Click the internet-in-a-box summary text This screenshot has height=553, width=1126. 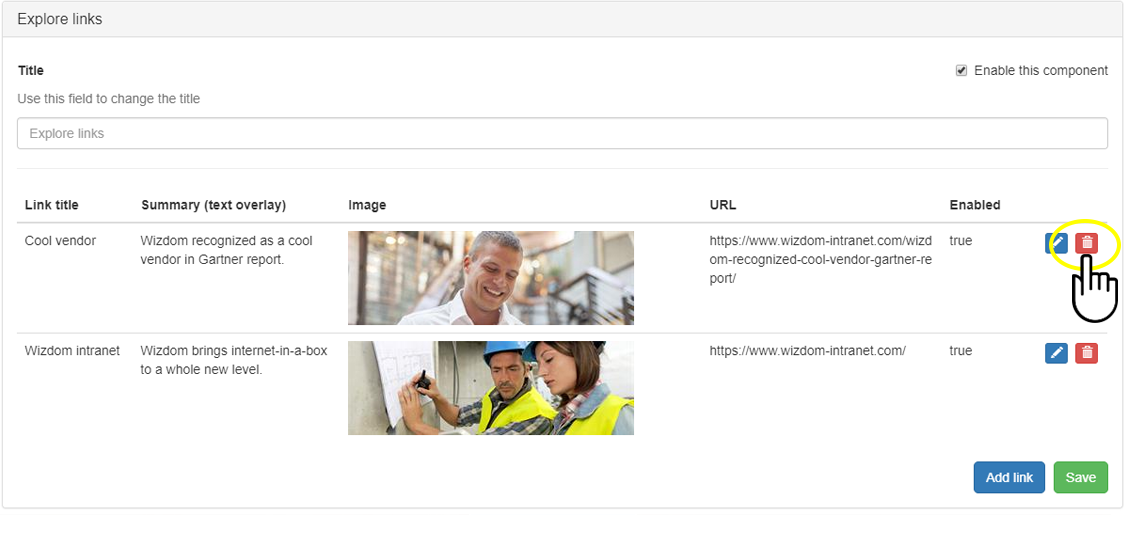pyautogui.click(x=233, y=360)
